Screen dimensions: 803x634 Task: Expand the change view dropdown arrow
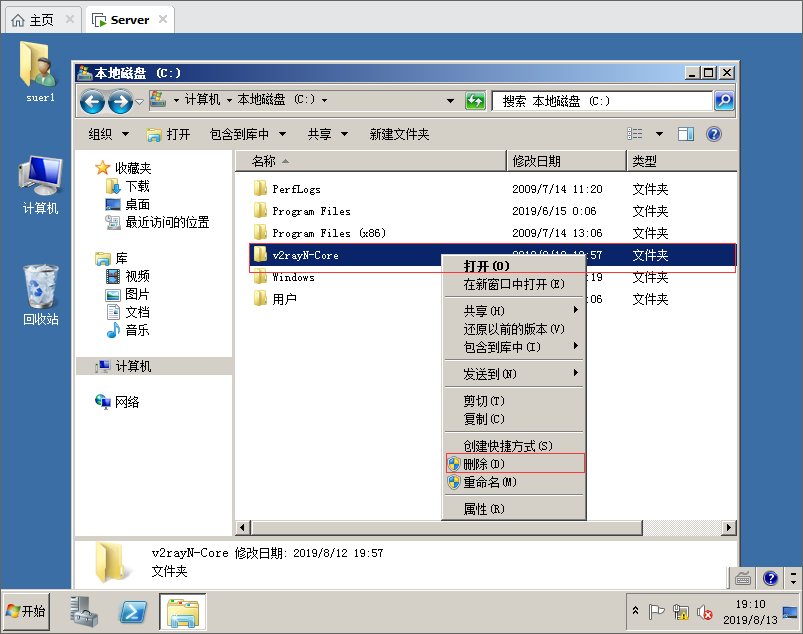tap(659, 134)
